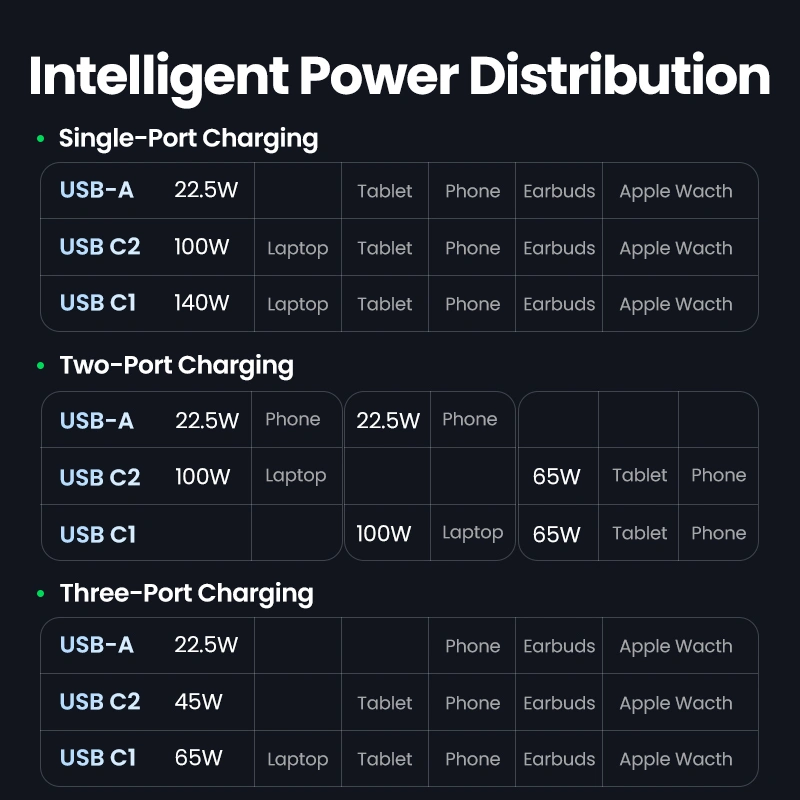
Task: Click Earbuds in three-port USB-A row
Action: coord(559,646)
